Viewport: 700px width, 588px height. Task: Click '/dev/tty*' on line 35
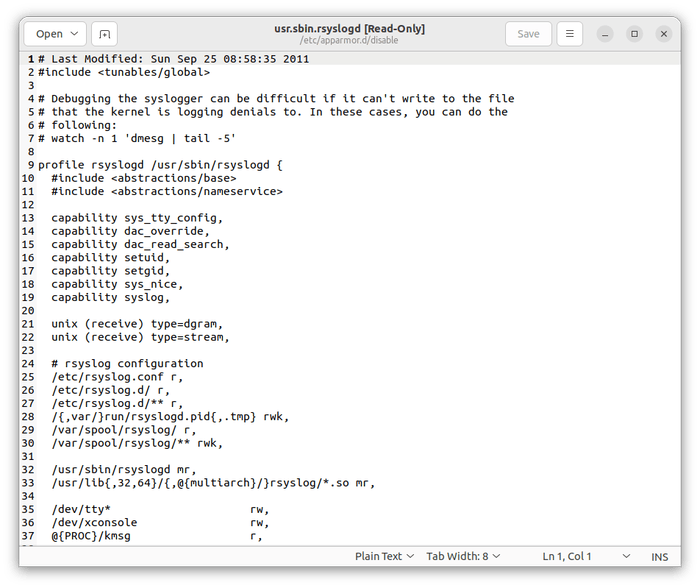click(x=81, y=509)
